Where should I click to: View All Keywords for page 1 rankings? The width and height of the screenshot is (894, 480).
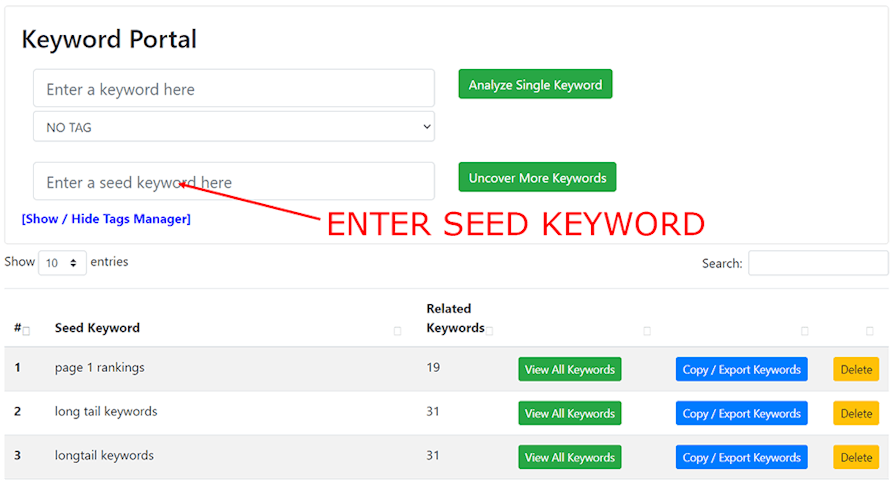tap(569, 369)
